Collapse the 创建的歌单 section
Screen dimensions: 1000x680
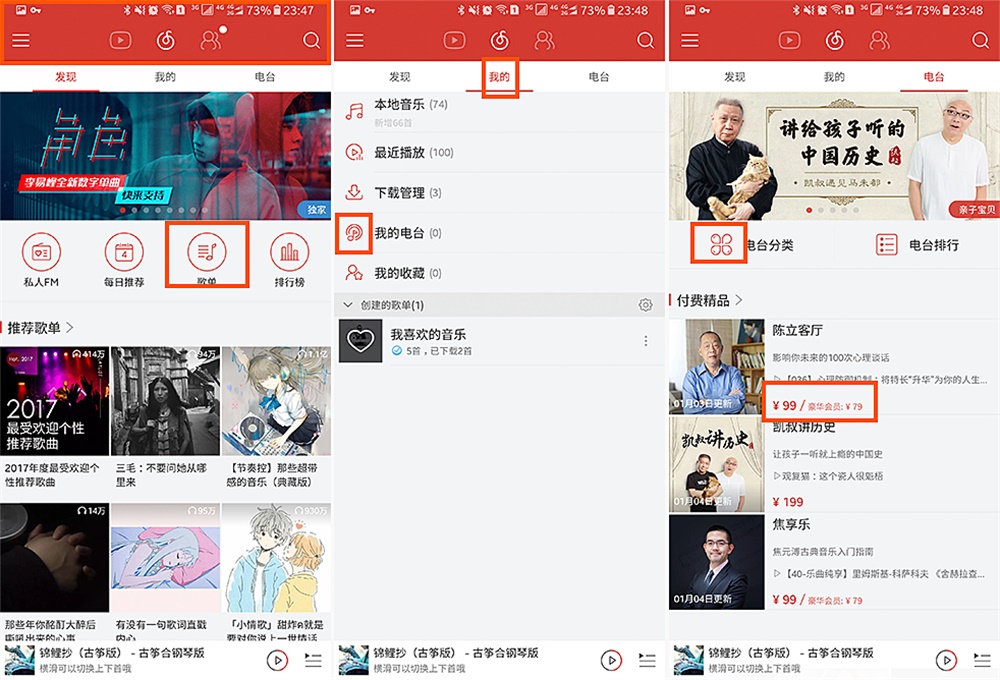[347, 302]
